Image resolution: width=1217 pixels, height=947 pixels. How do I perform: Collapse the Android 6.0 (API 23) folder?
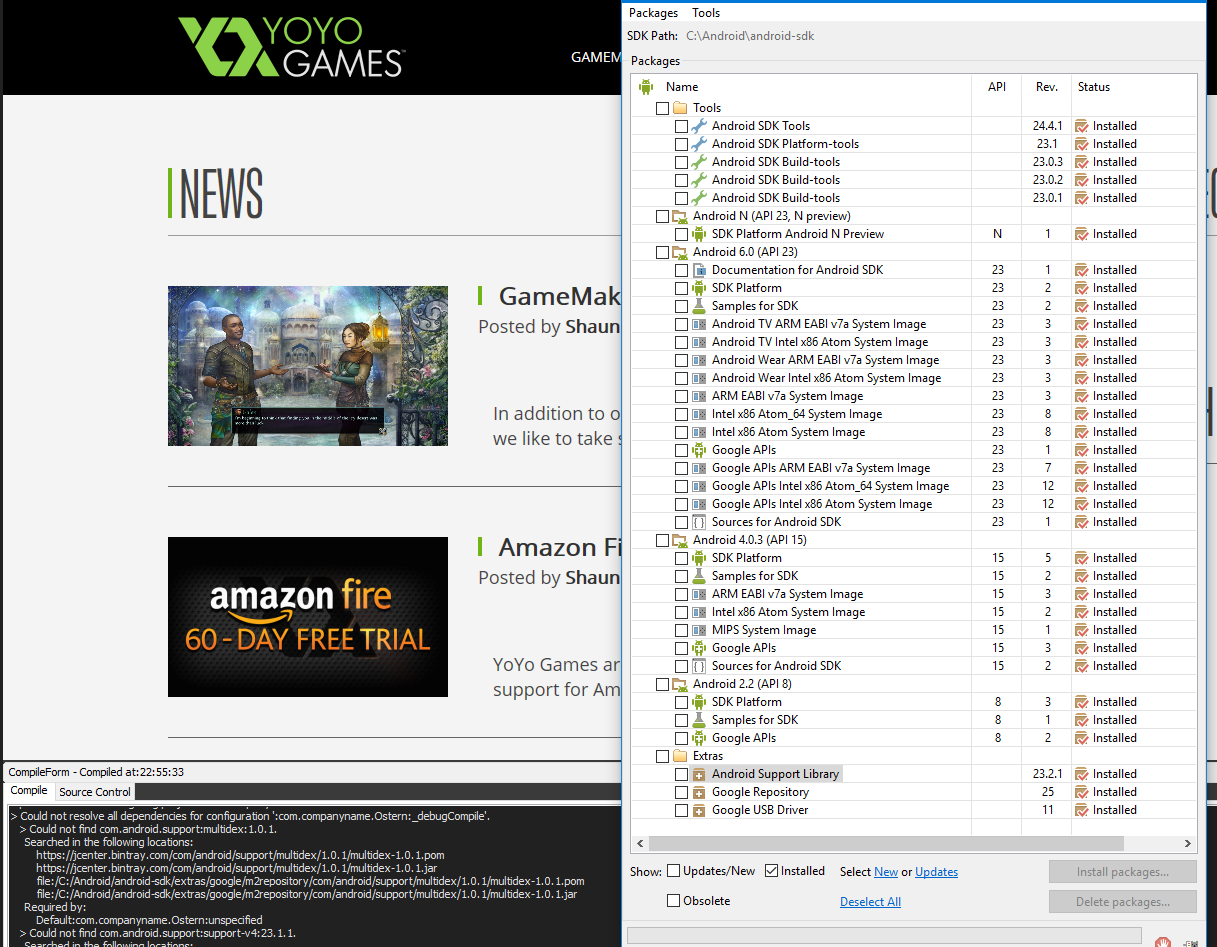(680, 252)
